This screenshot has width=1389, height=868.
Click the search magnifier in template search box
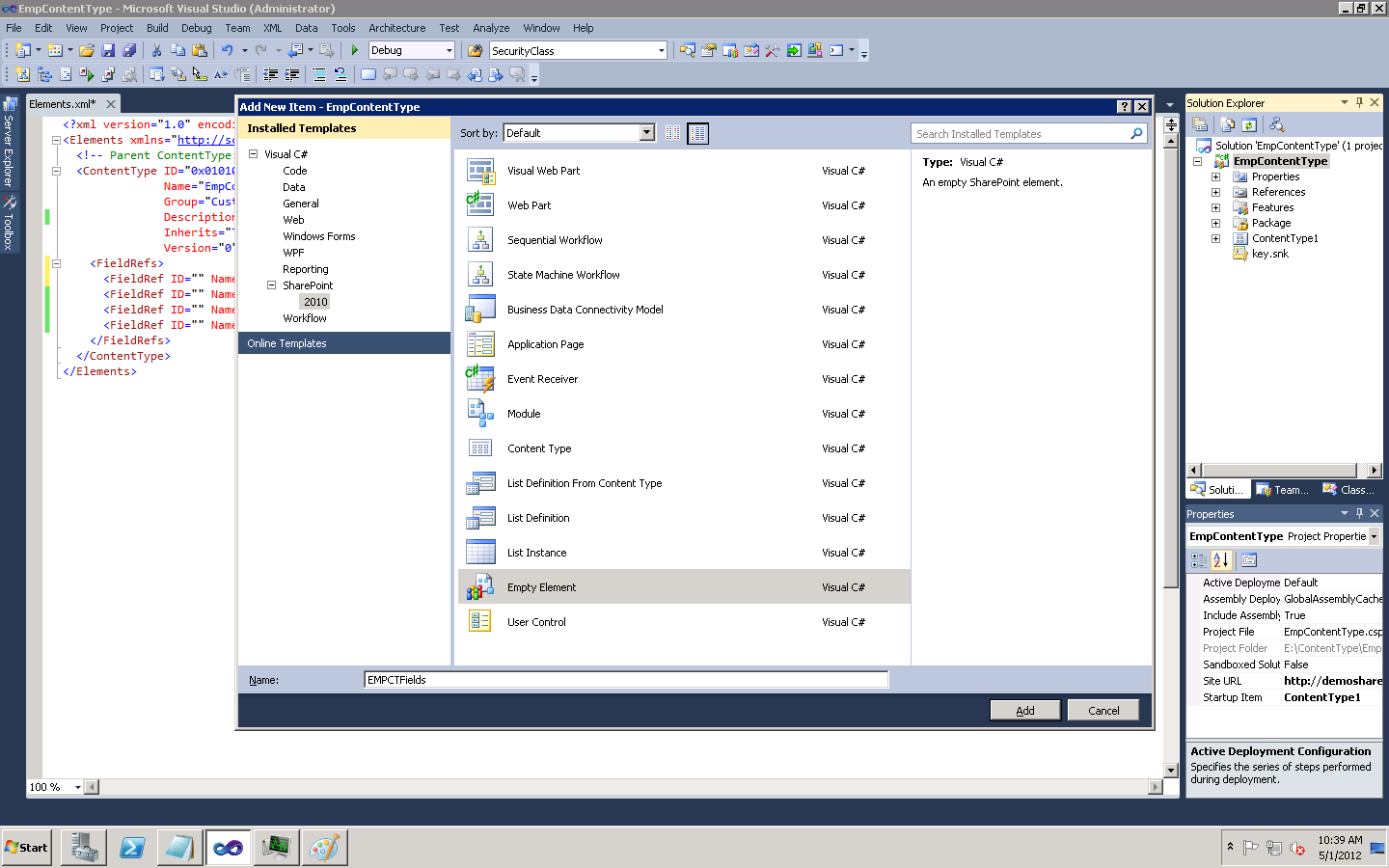(1136, 134)
